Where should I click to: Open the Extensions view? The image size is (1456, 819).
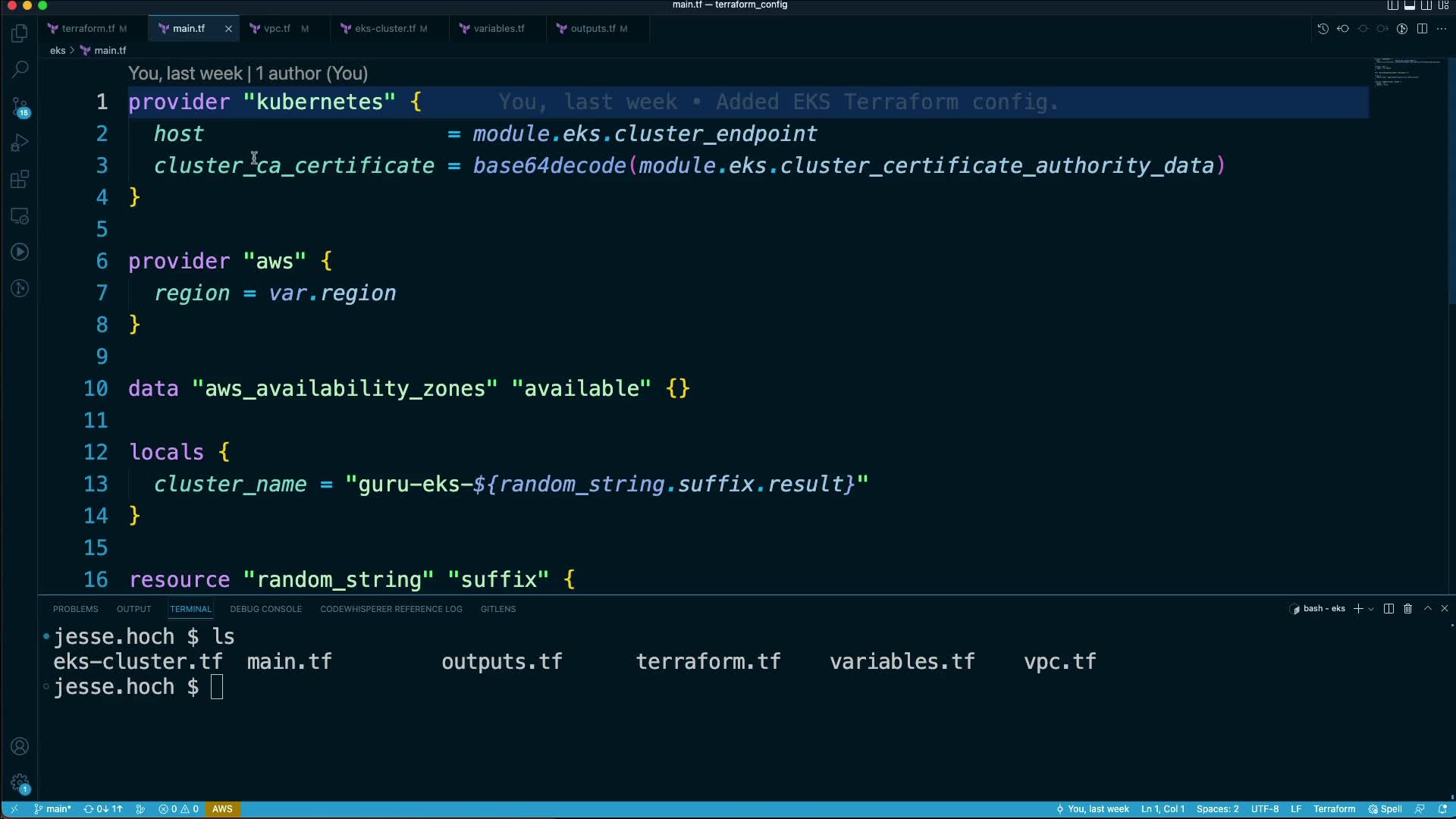click(x=20, y=180)
